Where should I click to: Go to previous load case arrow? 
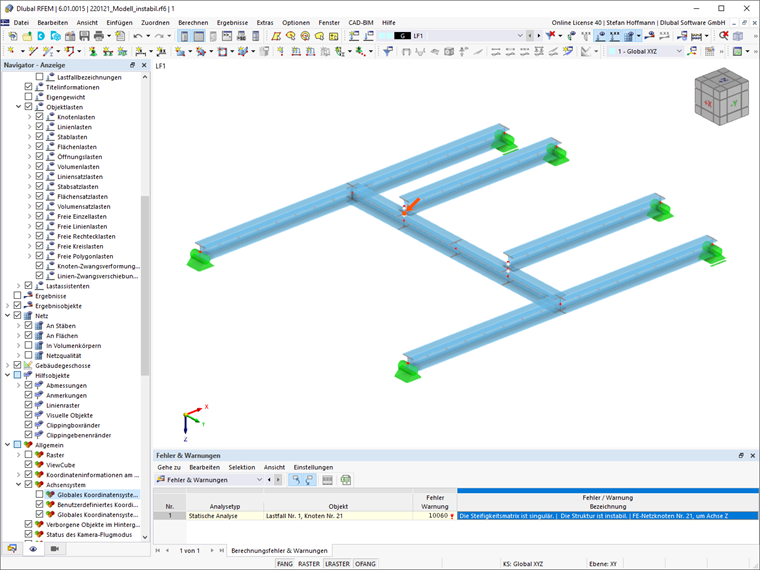click(x=530, y=36)
